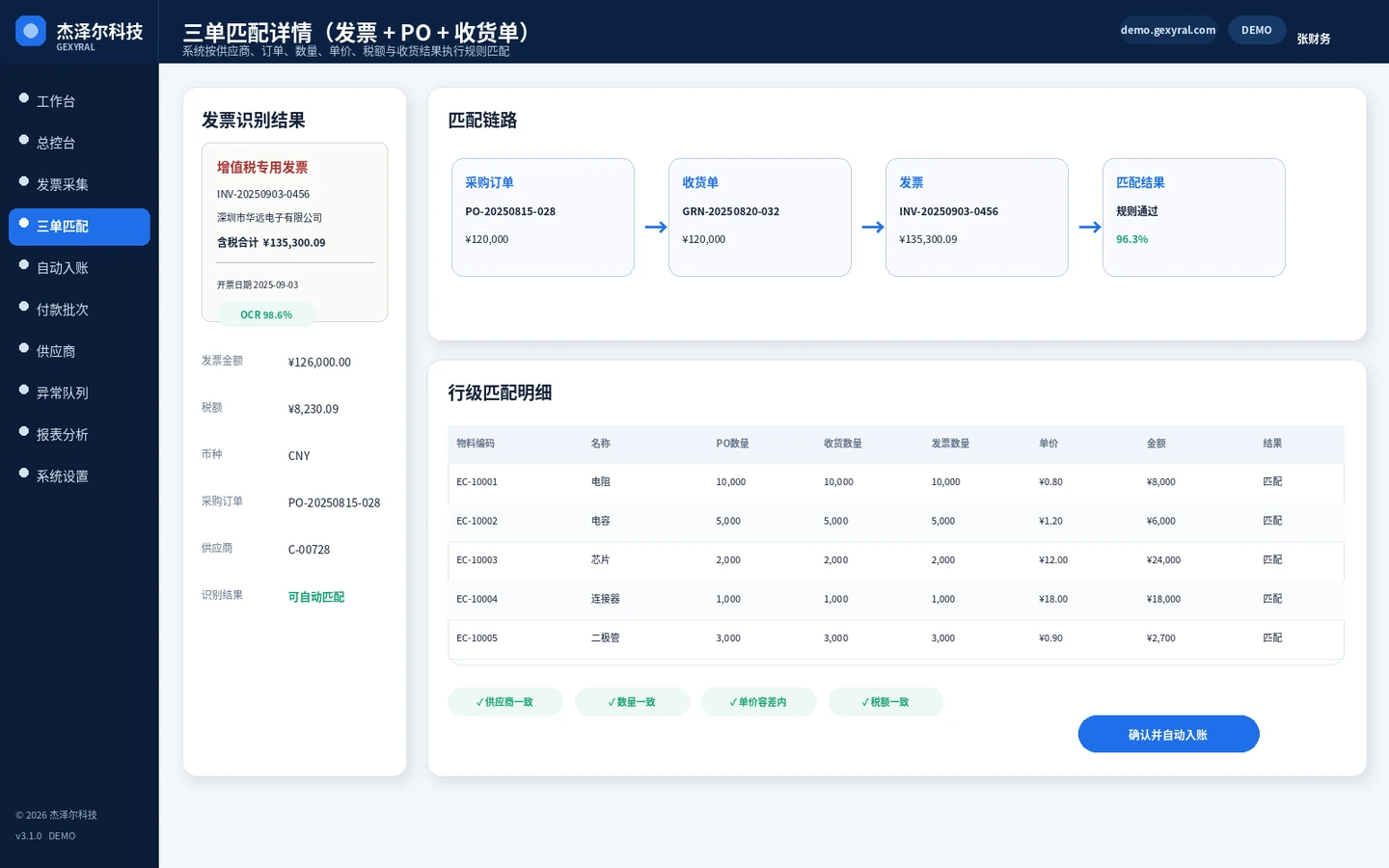Click the 杰泽尔科技 logo icon

(31, 31)
